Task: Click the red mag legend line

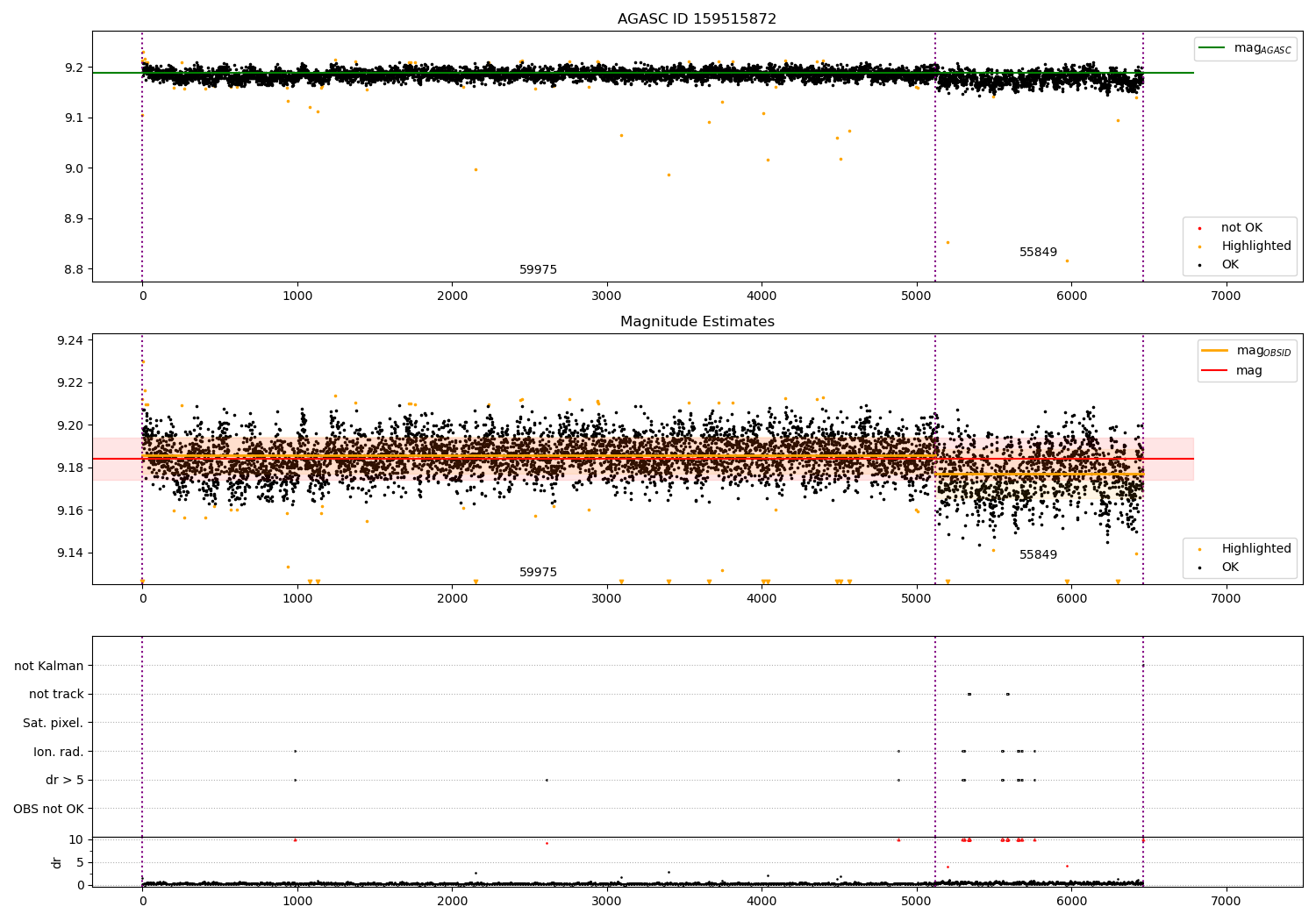Action: click(1215, 371)
